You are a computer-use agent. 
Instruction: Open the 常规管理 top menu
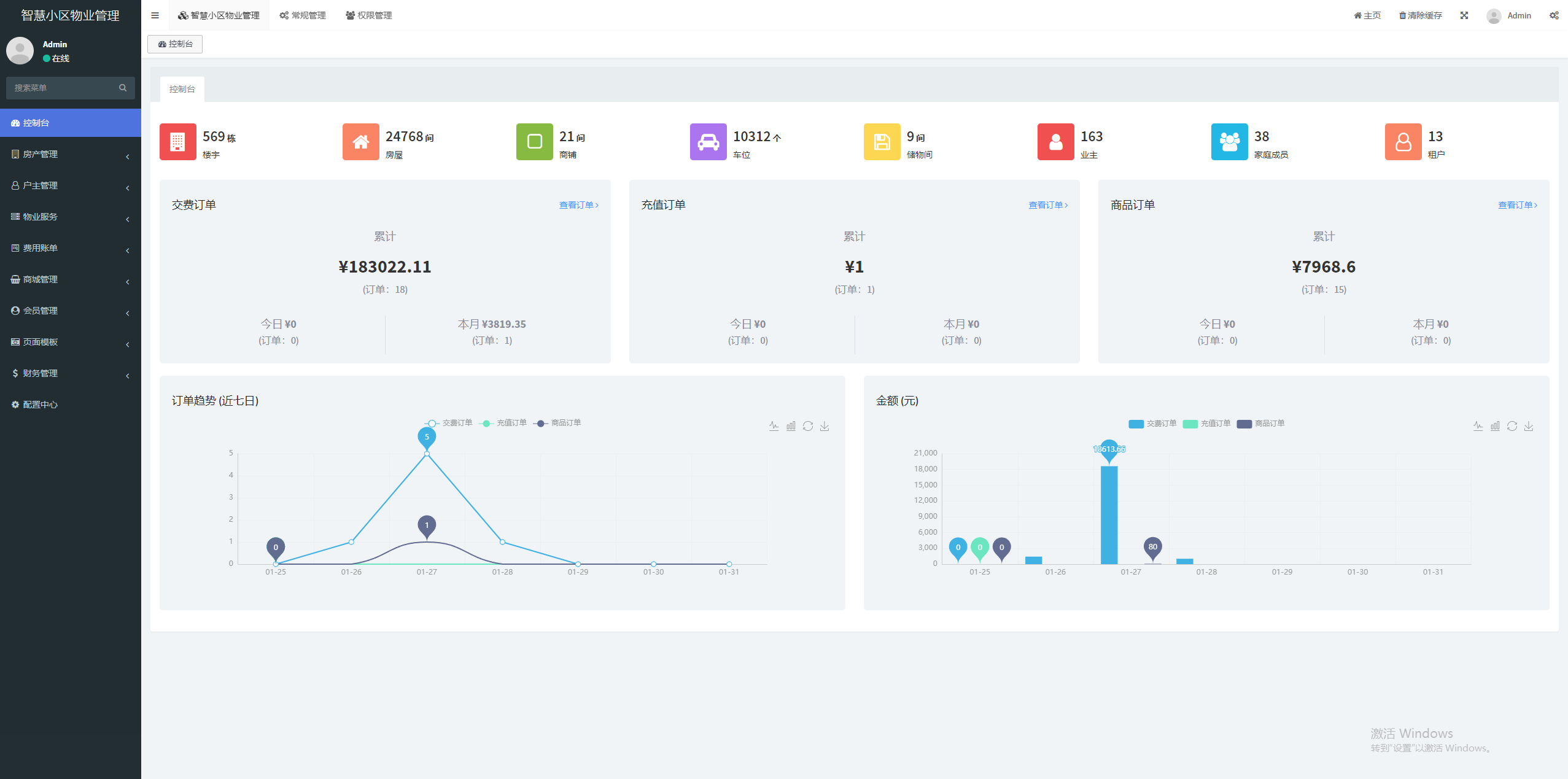pos(303,15)
